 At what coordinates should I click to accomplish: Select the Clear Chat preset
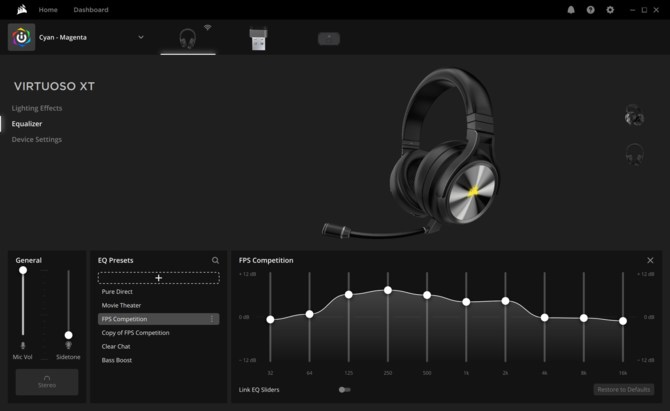point(159,346)
